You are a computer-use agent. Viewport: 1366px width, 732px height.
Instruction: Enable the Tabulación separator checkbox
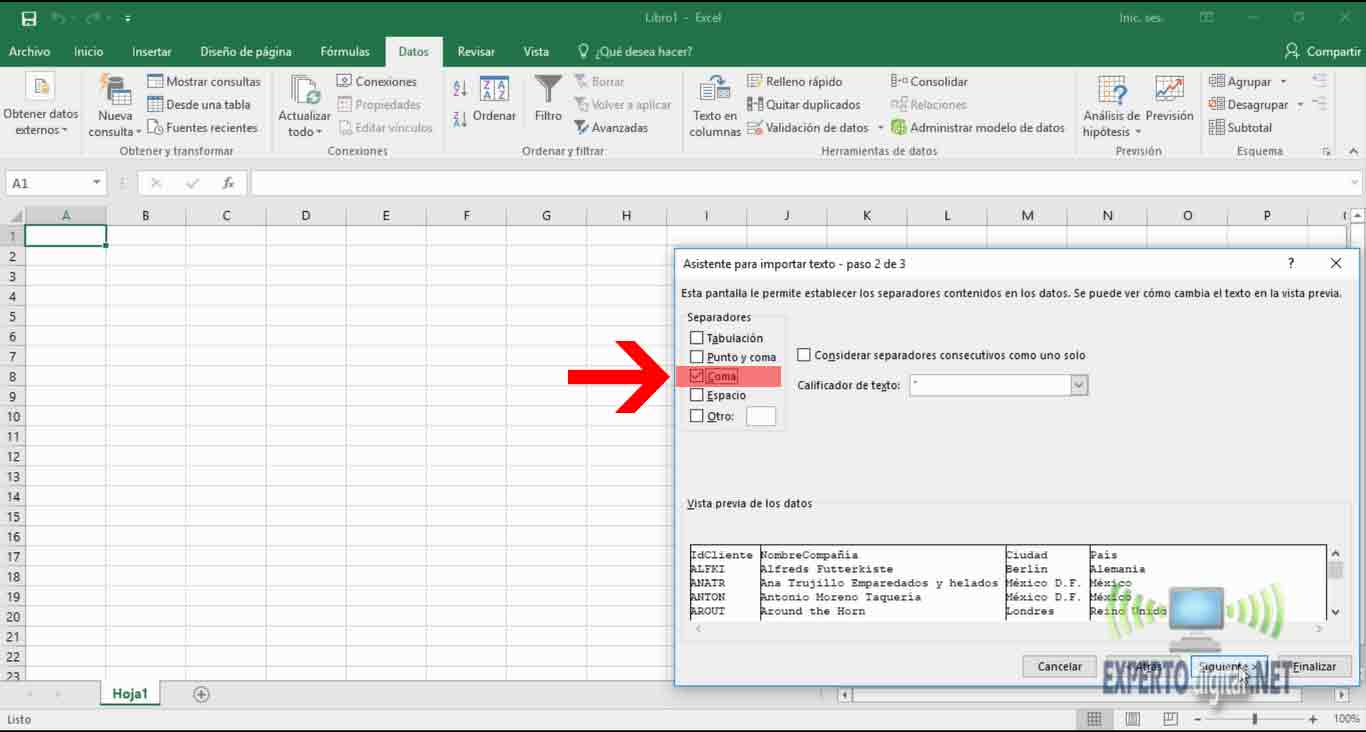coord(697,338)
